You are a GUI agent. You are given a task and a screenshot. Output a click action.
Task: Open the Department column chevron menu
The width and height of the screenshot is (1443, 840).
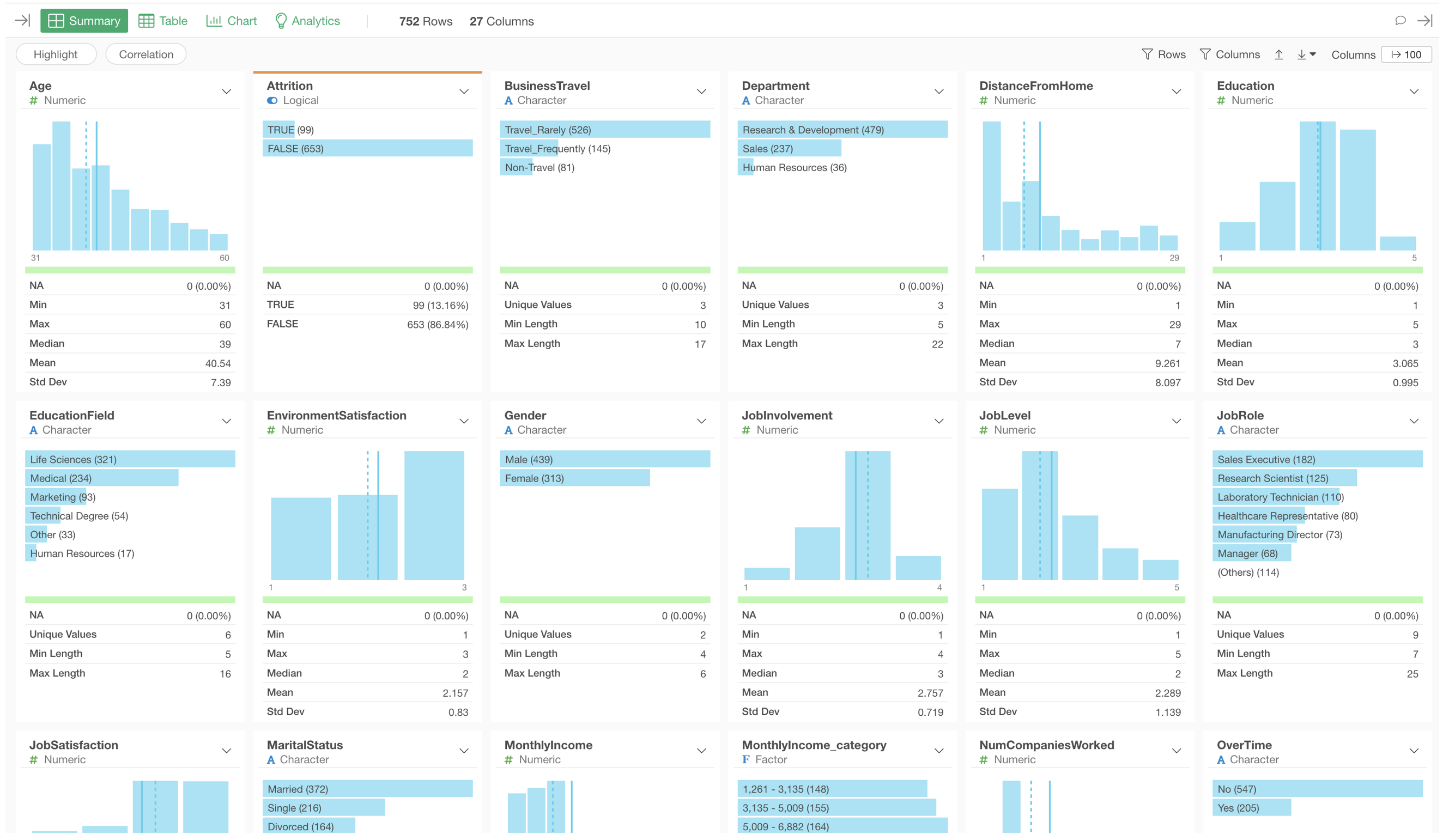click(939, 92)
